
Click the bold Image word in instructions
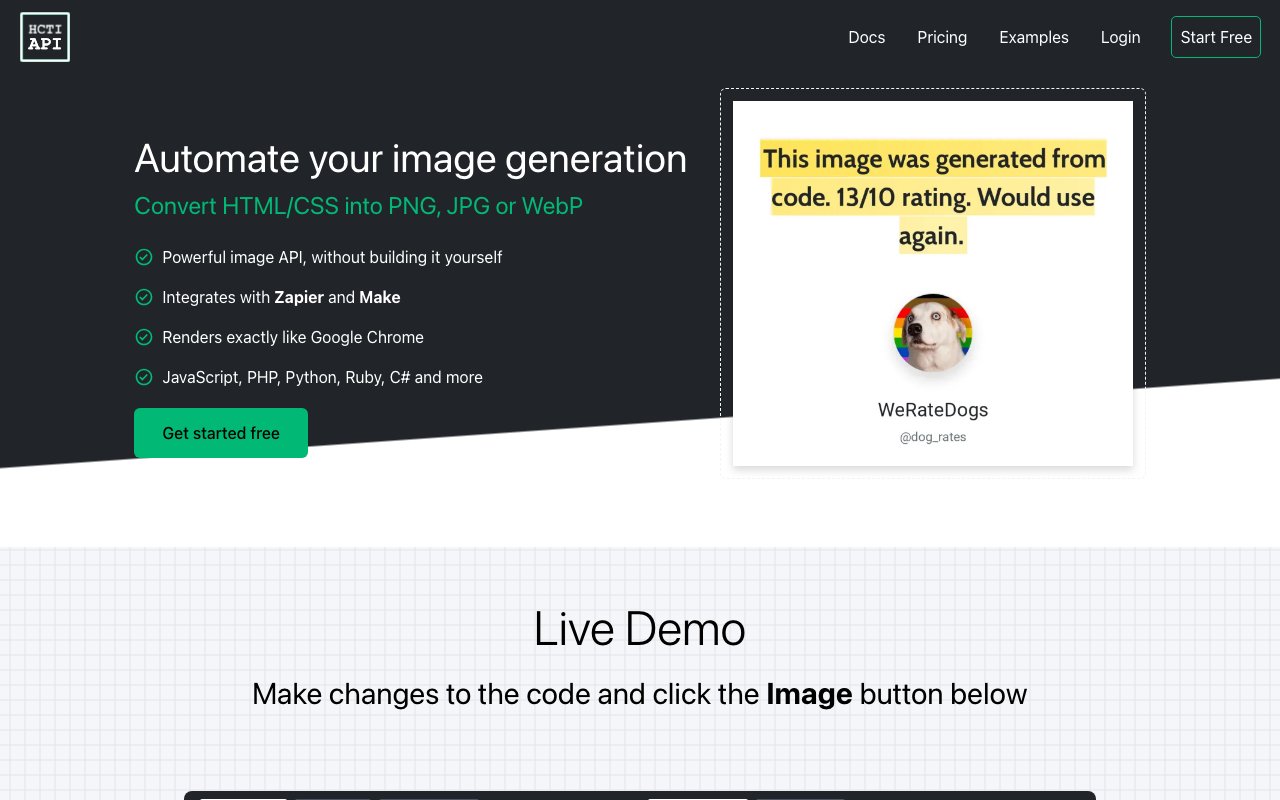[x=809, y=694]
